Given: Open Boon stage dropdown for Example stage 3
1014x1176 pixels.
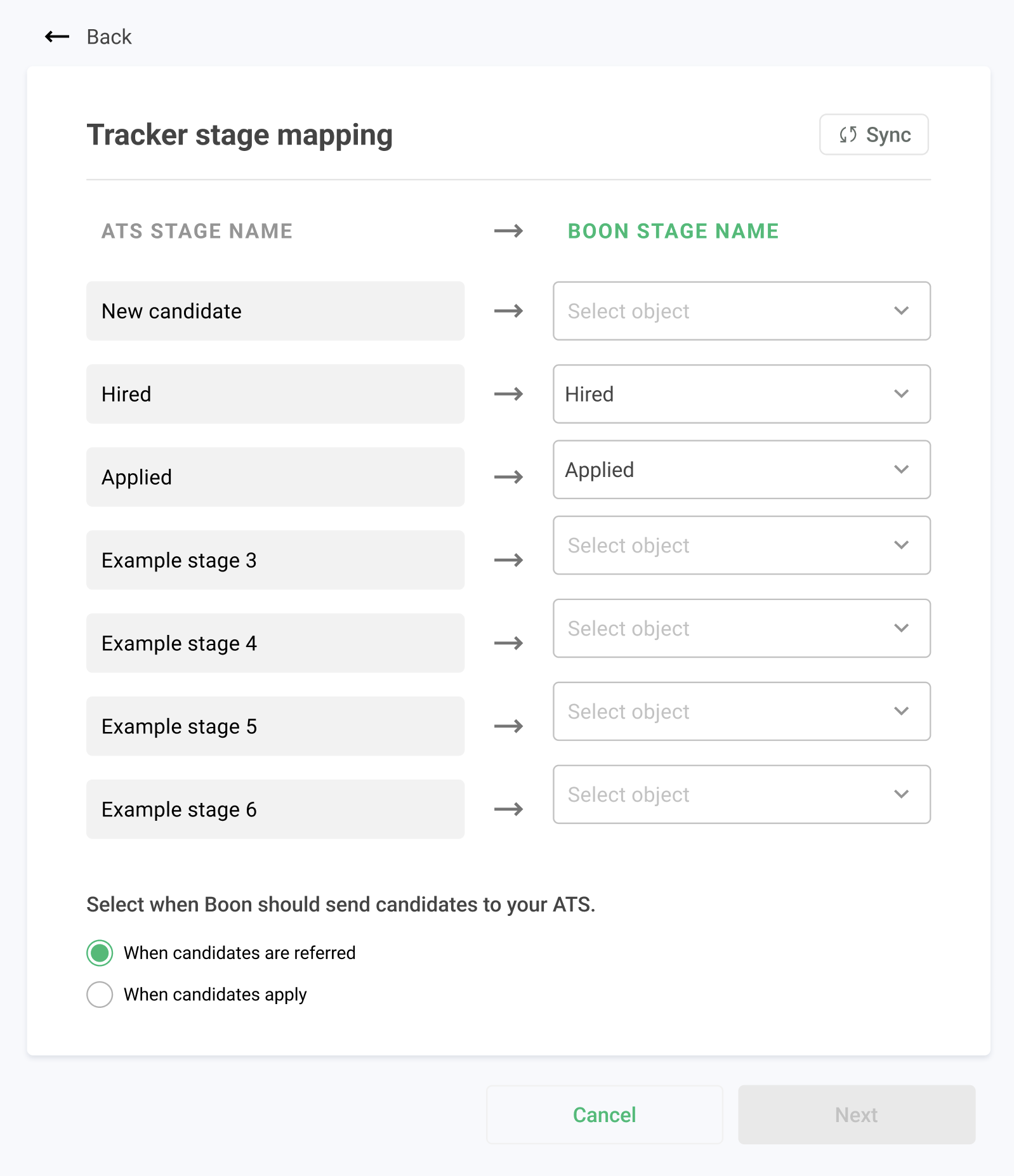Looking at the screenshot, I should click(x=741, y=546).
